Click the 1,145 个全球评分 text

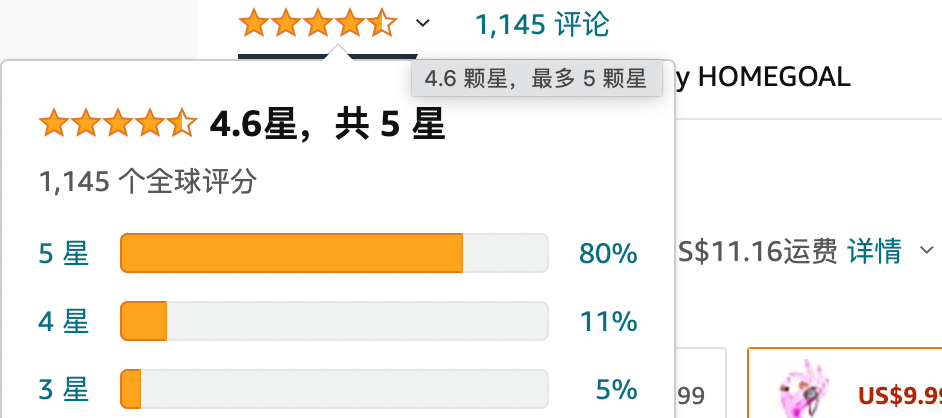148,181
